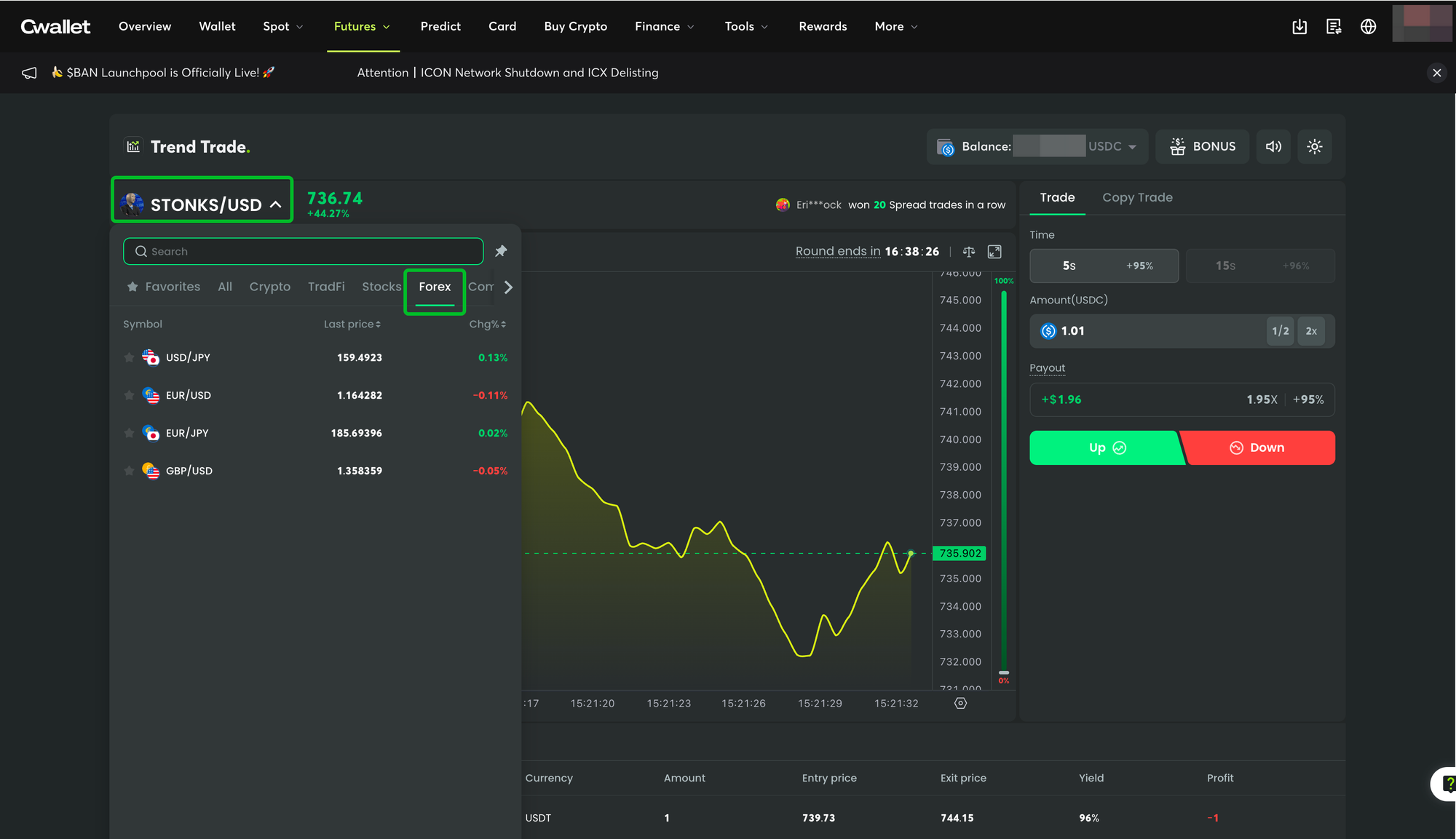1456x839 pixels.
Task: Go to Buy Crypto
Action: 575,27
